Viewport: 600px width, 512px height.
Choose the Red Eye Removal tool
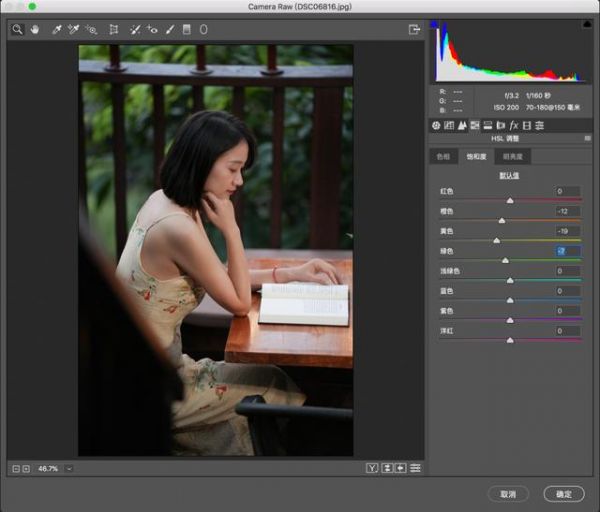click(153, 30)
